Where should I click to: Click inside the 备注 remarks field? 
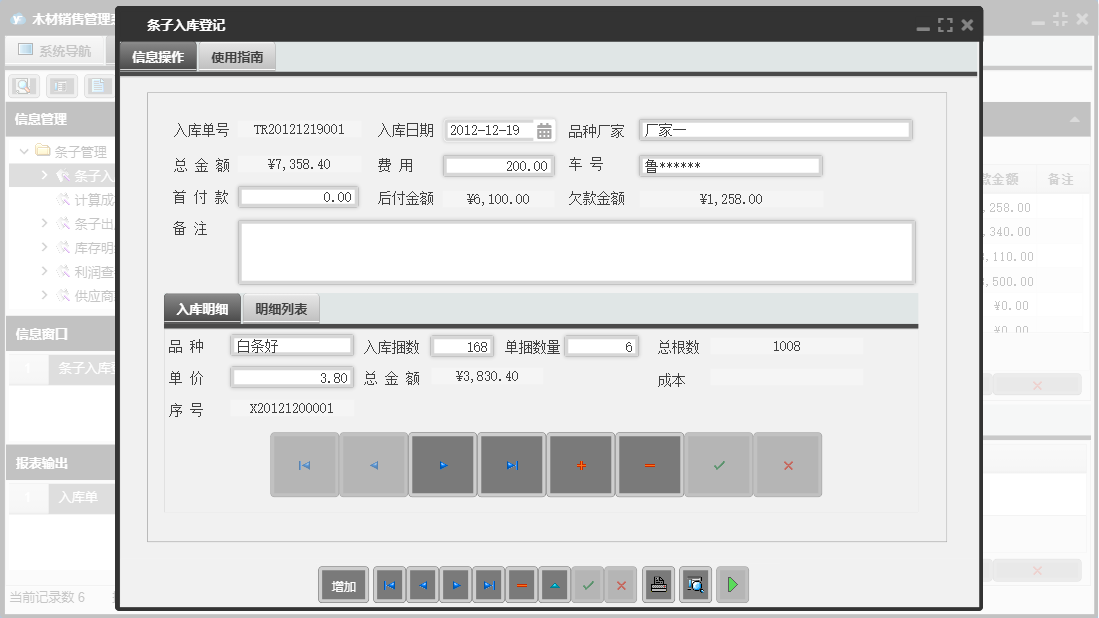(x=575, y=252)
